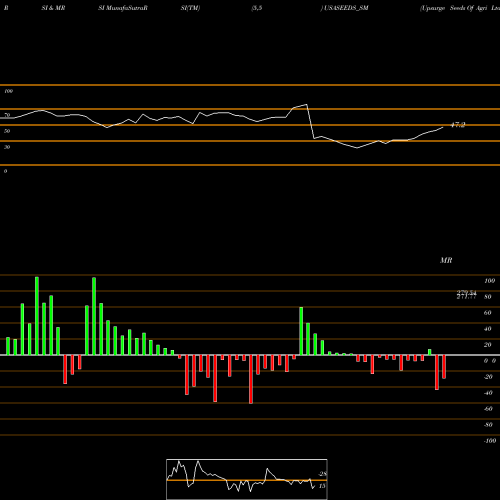500x500 pixels.
Task: Select the USASEEDS_SM ticker symbol
Action: (346, 8)
